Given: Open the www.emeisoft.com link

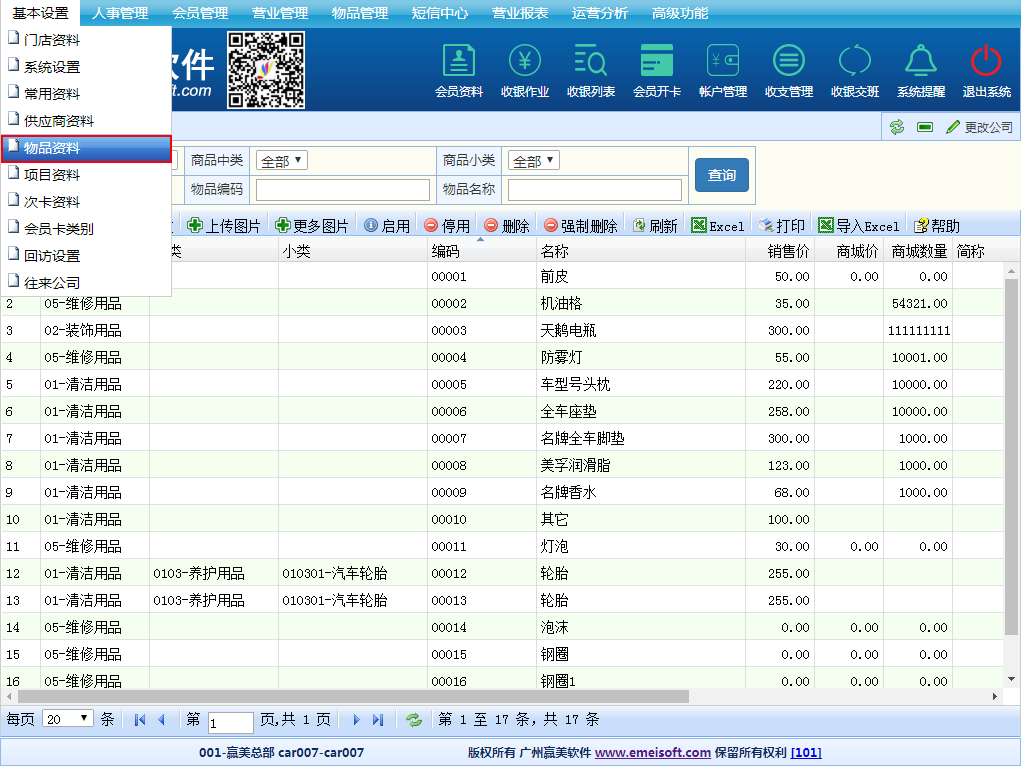Looking at the screenshot, I should 652,753.
